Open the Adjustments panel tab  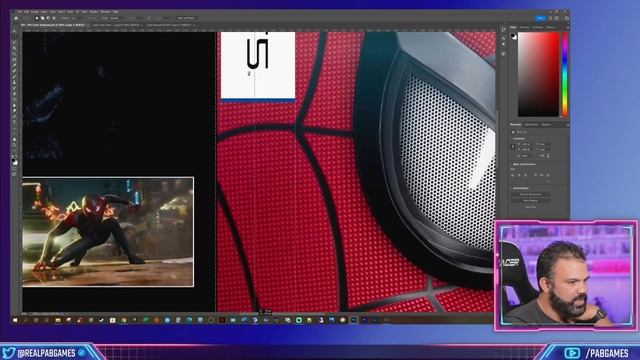[531, 124]
